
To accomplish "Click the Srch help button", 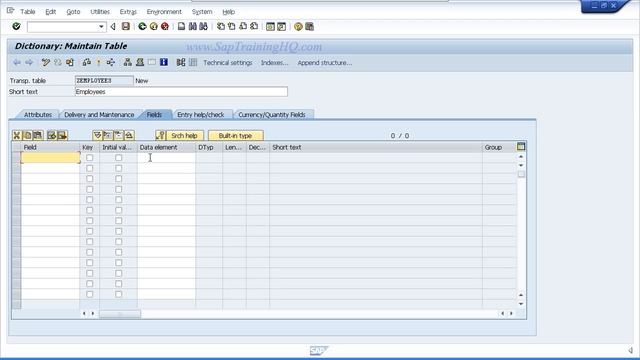I will tap(184, 136).
